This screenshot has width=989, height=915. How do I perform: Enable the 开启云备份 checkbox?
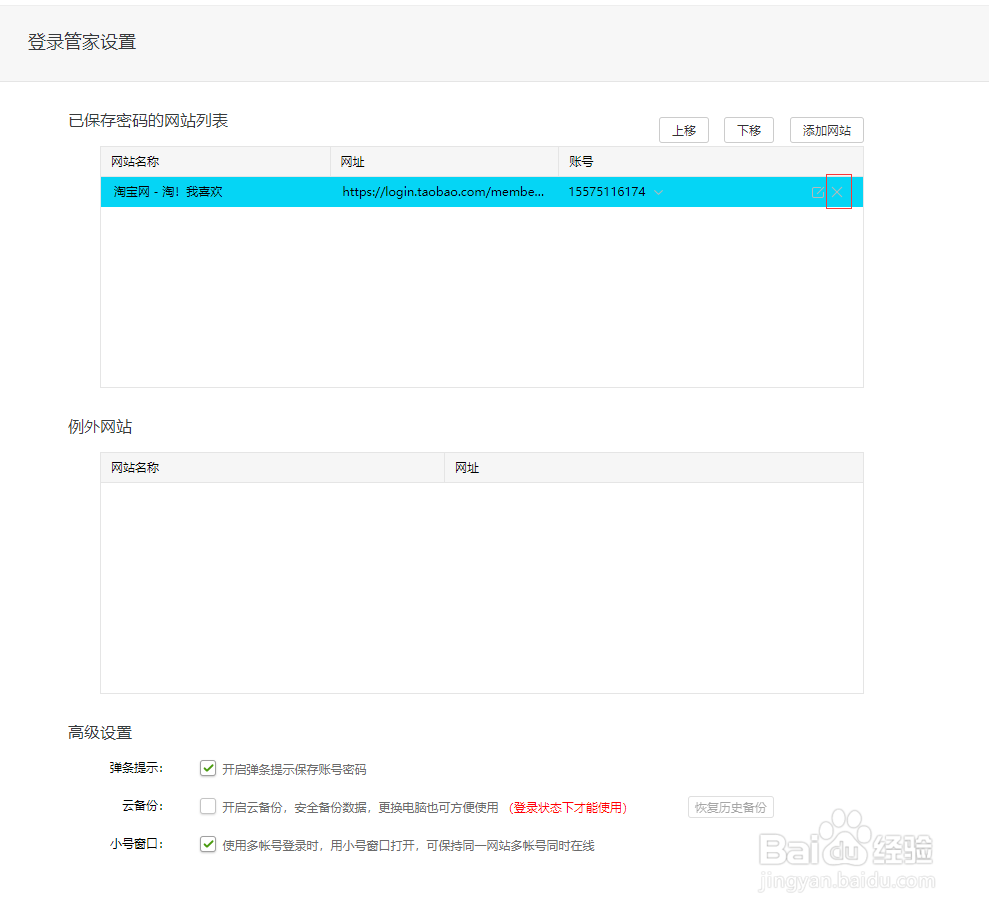tap(208, 806)
